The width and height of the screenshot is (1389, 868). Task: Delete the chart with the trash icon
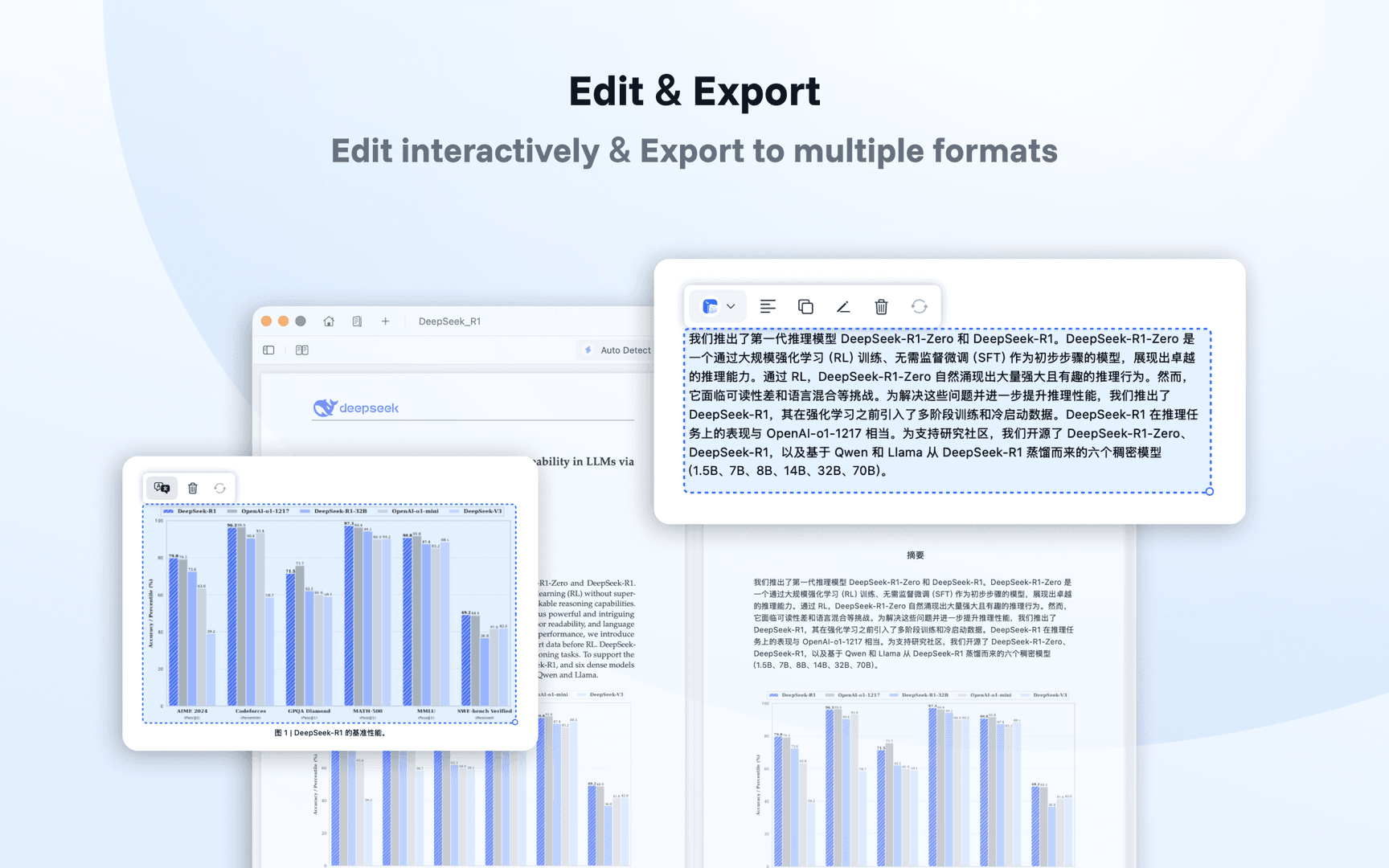193,488
